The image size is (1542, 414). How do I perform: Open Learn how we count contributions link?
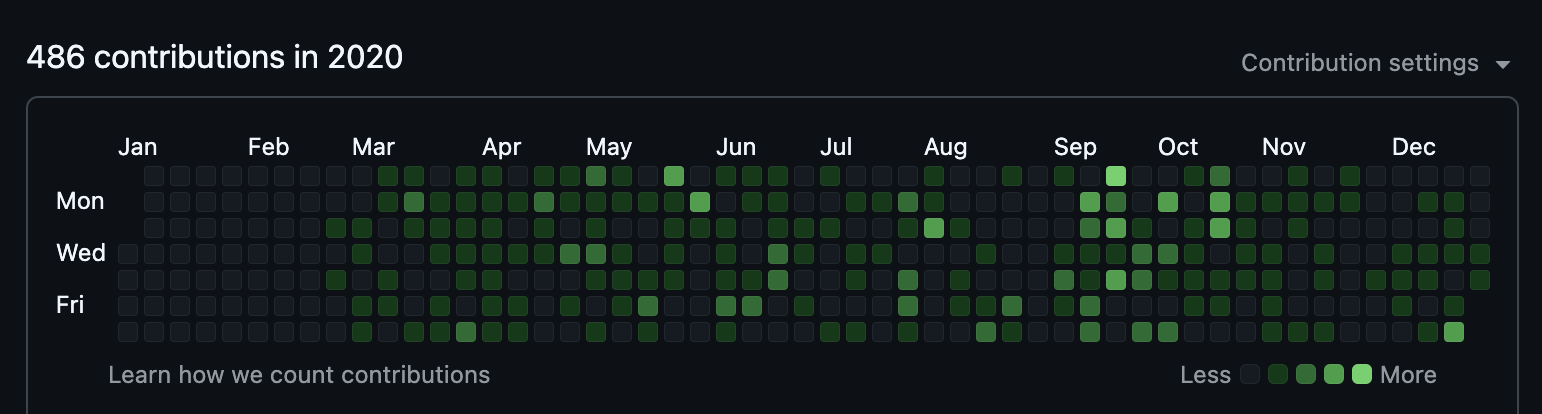pos(299,375)
